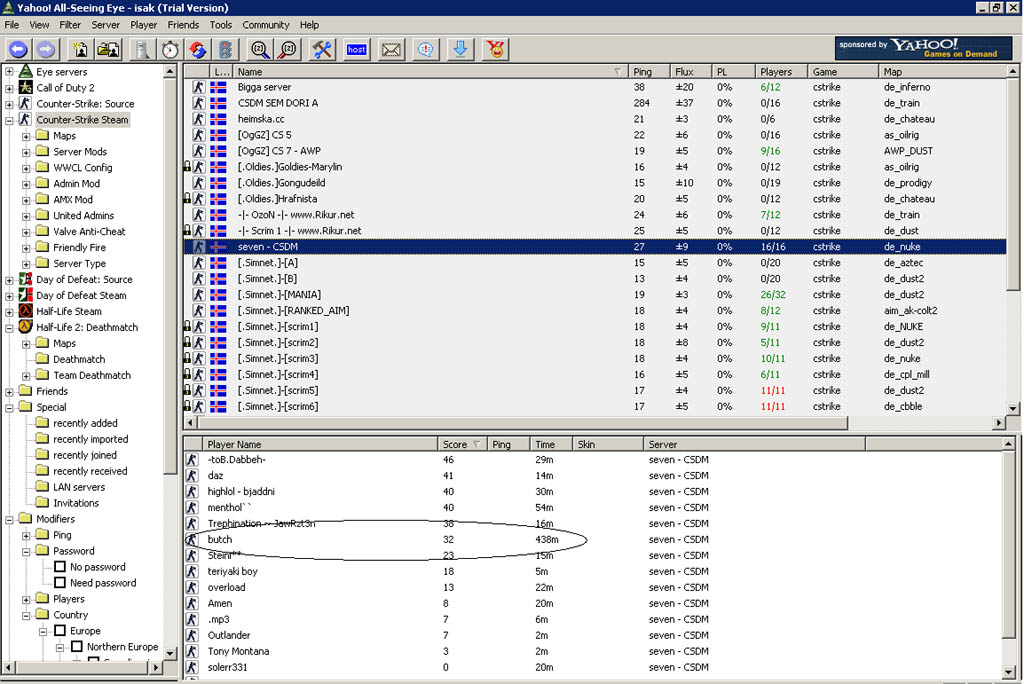The width and height of the screenshot is (1024, 684).
Task: Expand the Valve Anti-Cheat folder
Action: 26,231
